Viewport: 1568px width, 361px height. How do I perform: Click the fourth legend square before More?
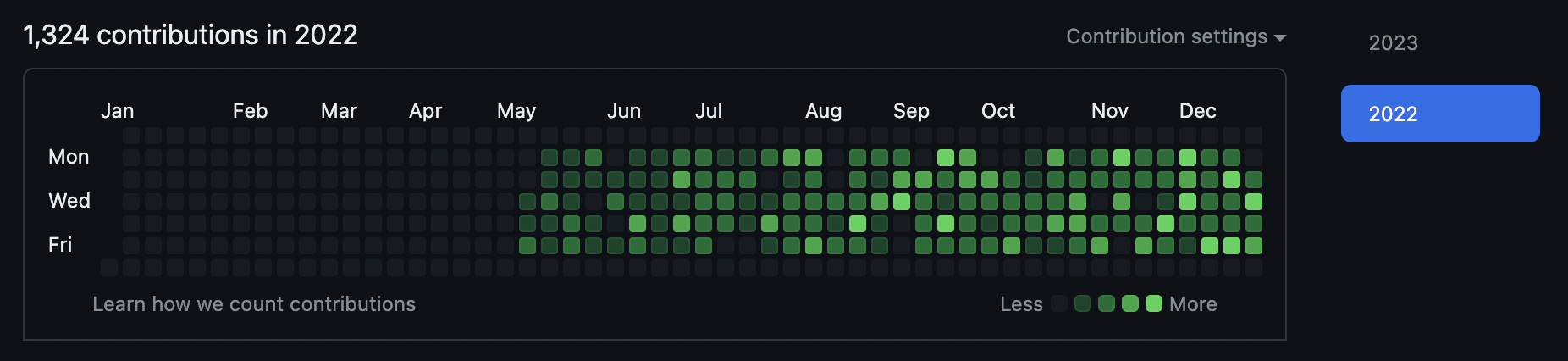[x=1083, y=303]
